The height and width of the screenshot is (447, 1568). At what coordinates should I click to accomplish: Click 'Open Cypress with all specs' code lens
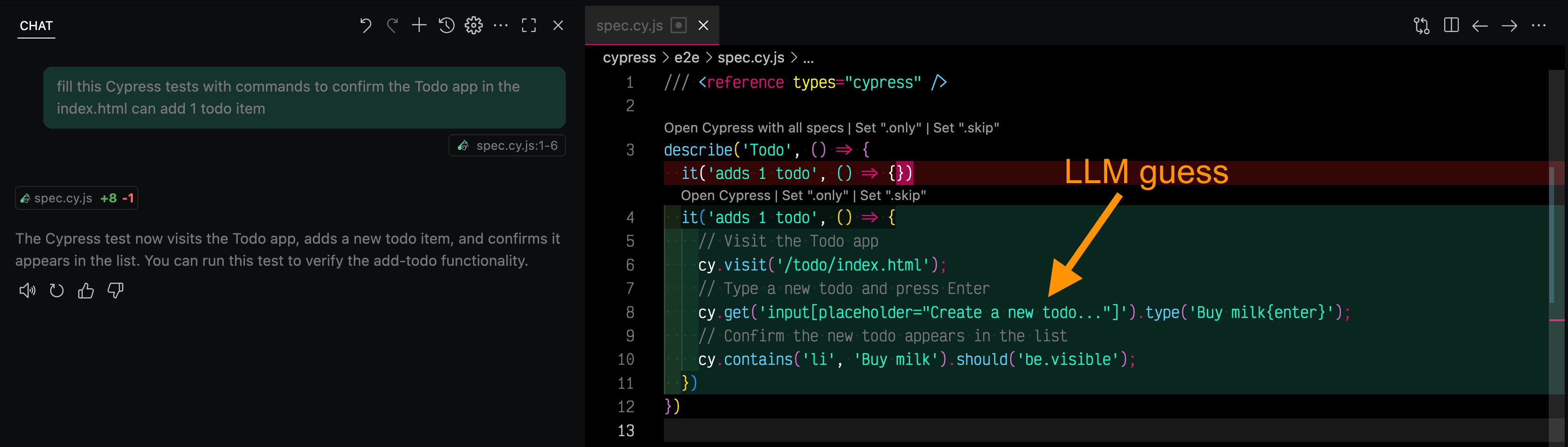pos(754,128)
